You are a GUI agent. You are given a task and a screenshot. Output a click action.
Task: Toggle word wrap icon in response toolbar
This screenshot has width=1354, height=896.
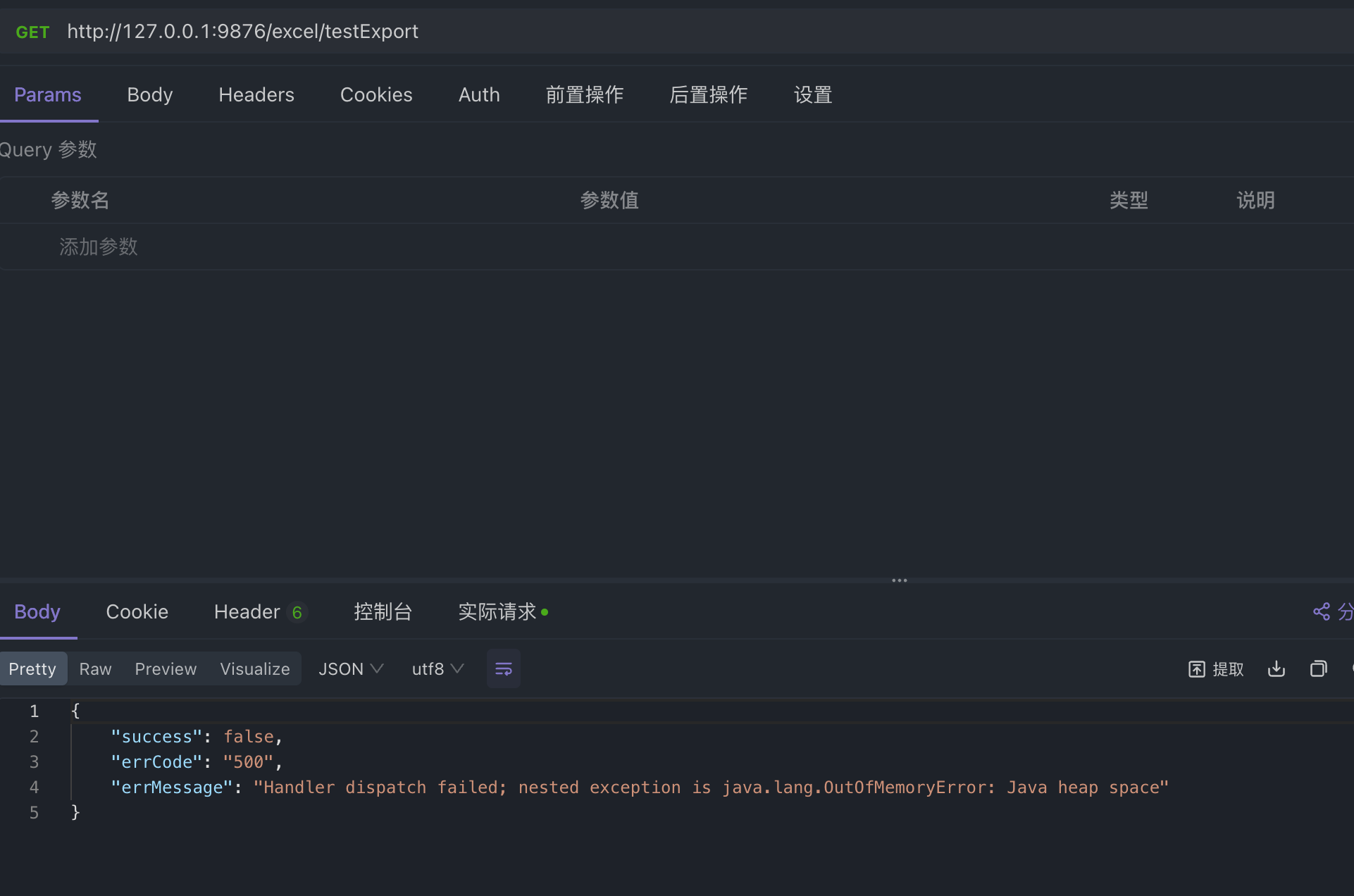click(x=504, y=668)
